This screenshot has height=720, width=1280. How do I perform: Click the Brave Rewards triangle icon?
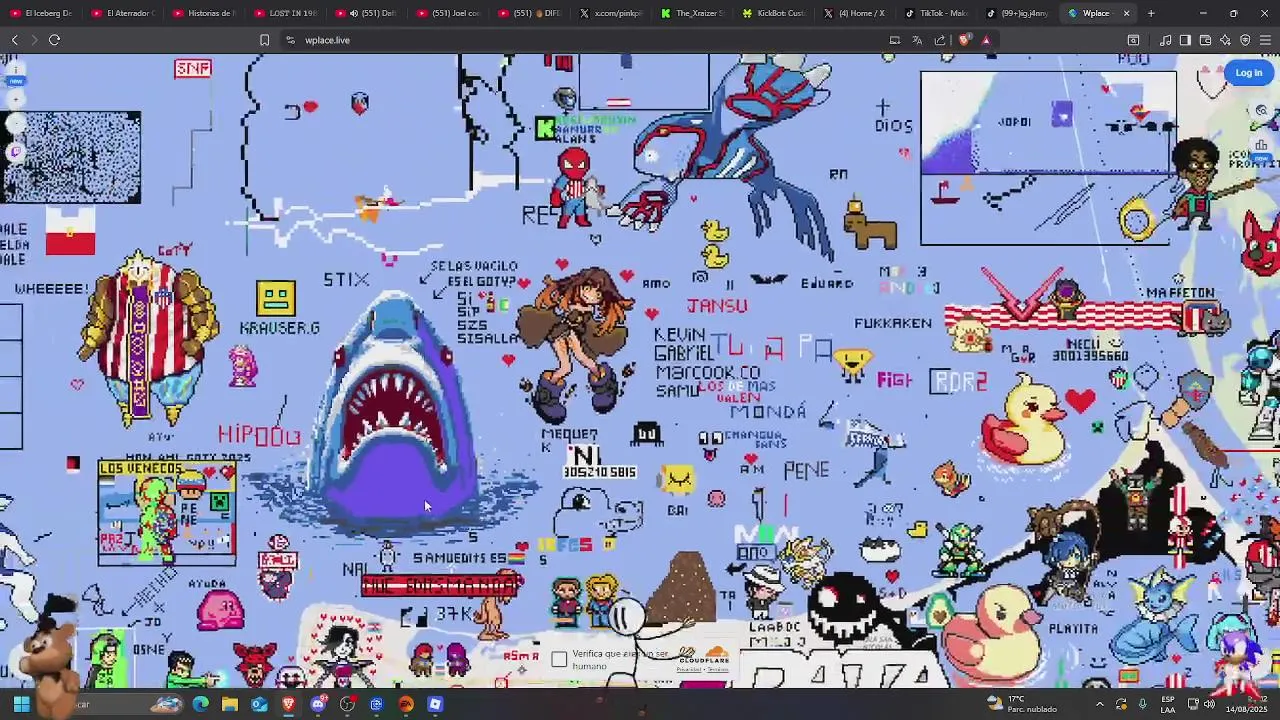986,40
